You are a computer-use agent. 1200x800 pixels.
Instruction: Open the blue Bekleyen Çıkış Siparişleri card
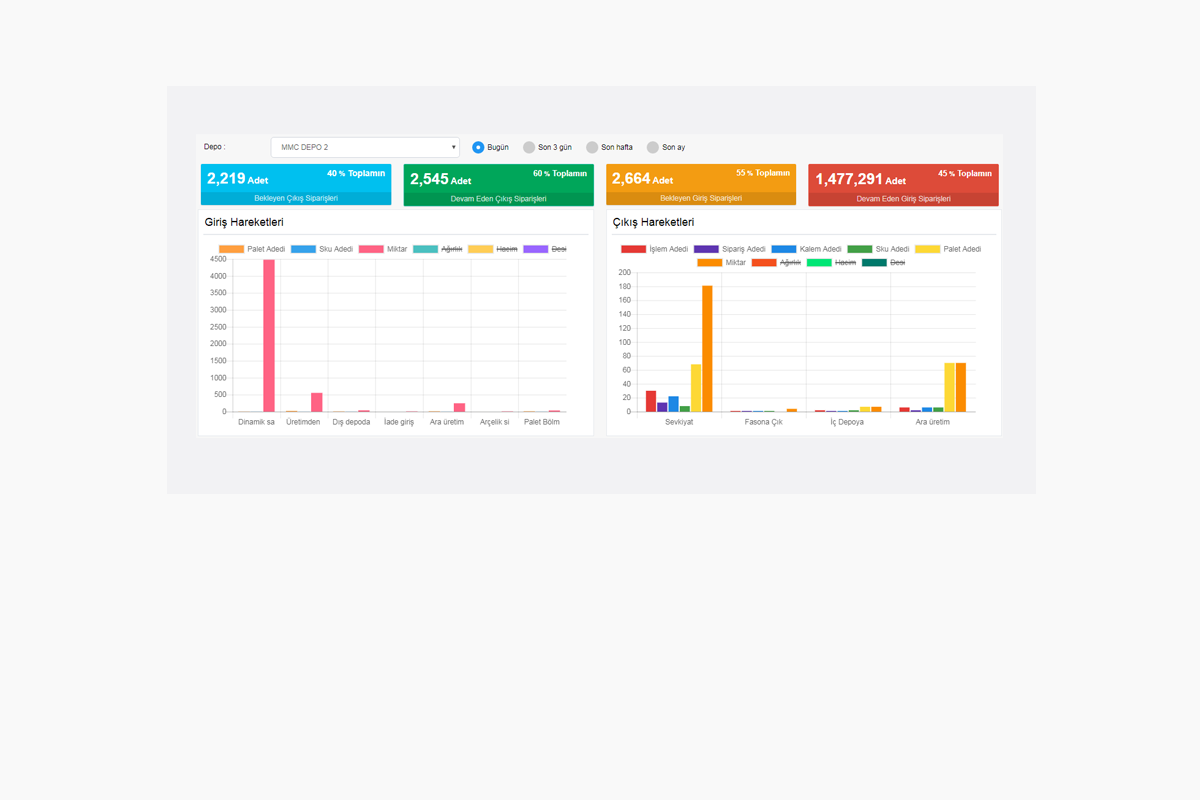coord(295,184)
